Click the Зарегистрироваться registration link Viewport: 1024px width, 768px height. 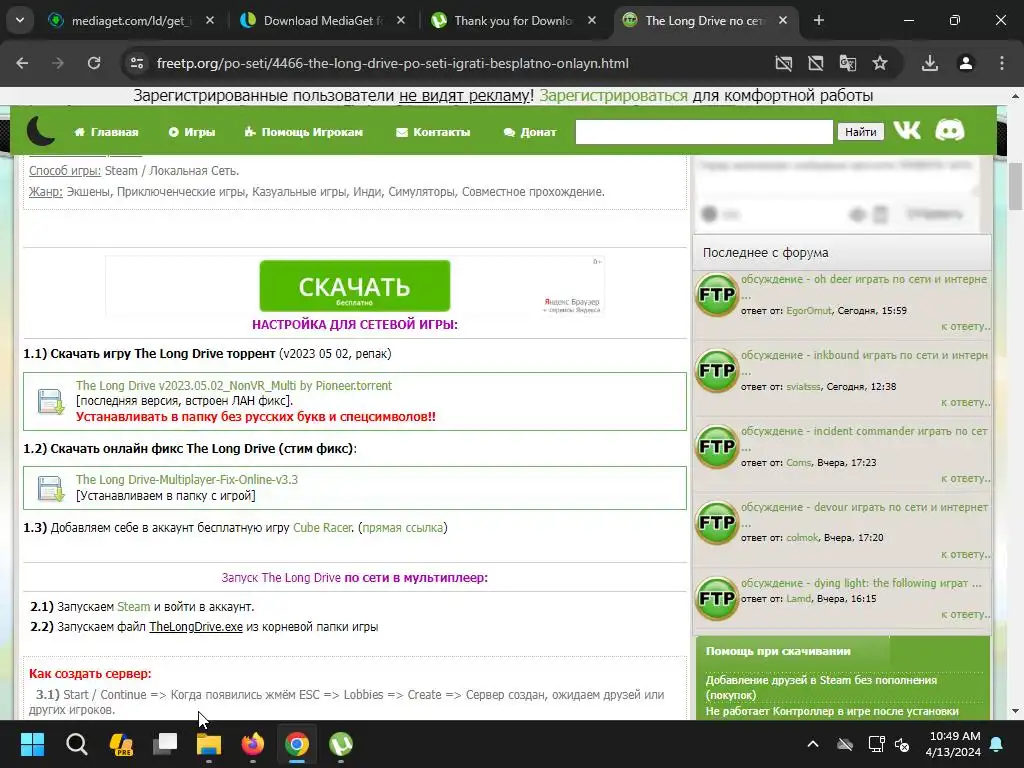coord(613,96)
